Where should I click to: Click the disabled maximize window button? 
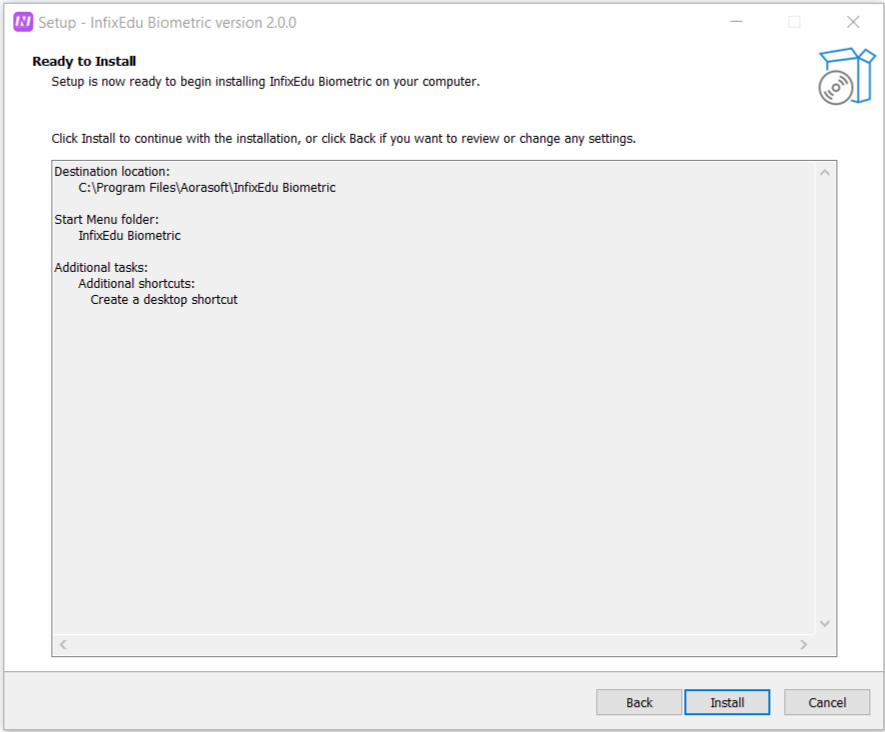(x=794, y=22)
